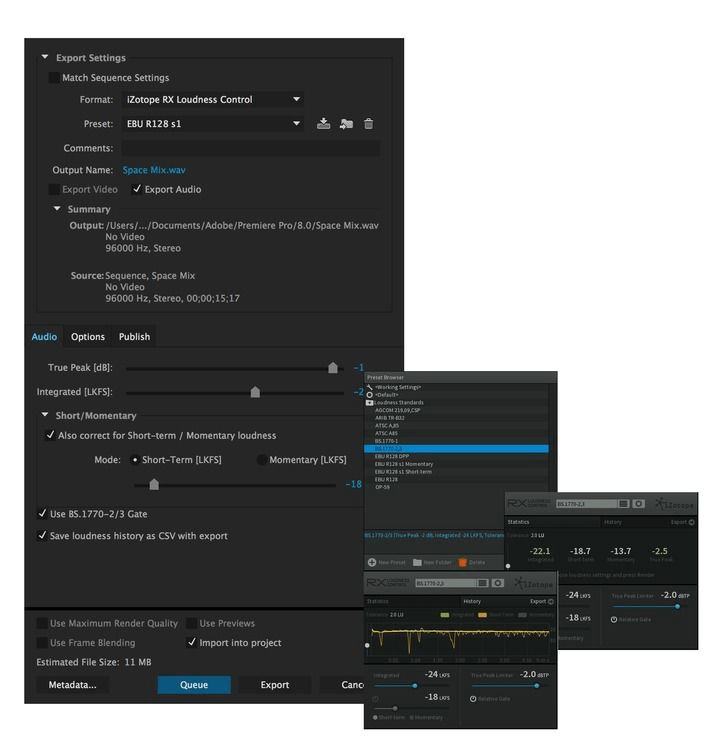The width and height of the screenshot is (719, 750).
Task: Select Short-Term [LKFS] radio button
Action: pyautogui.click(x=135, y=460)
